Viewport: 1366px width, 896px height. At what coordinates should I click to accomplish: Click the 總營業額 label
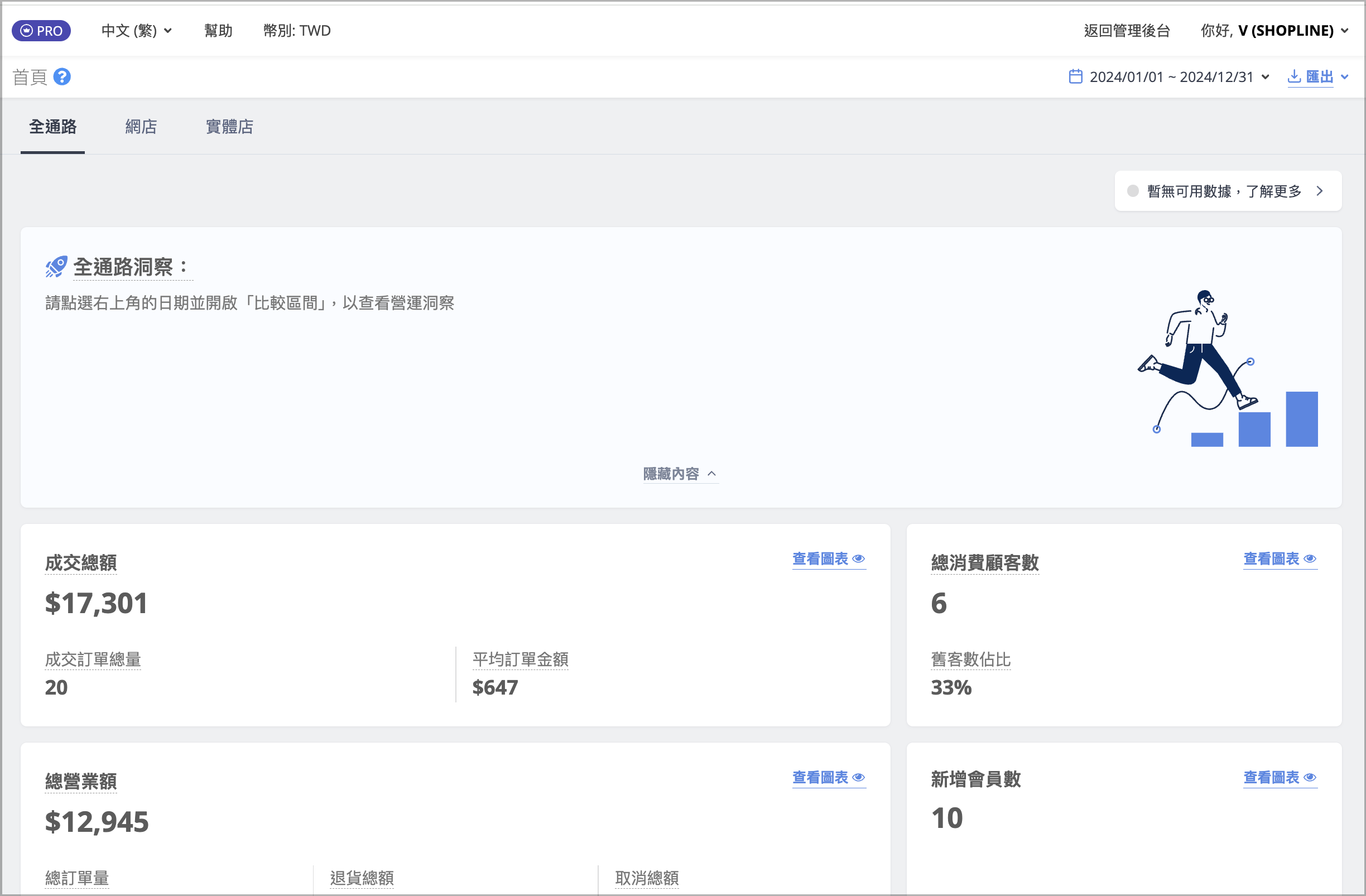pos(81,781)
